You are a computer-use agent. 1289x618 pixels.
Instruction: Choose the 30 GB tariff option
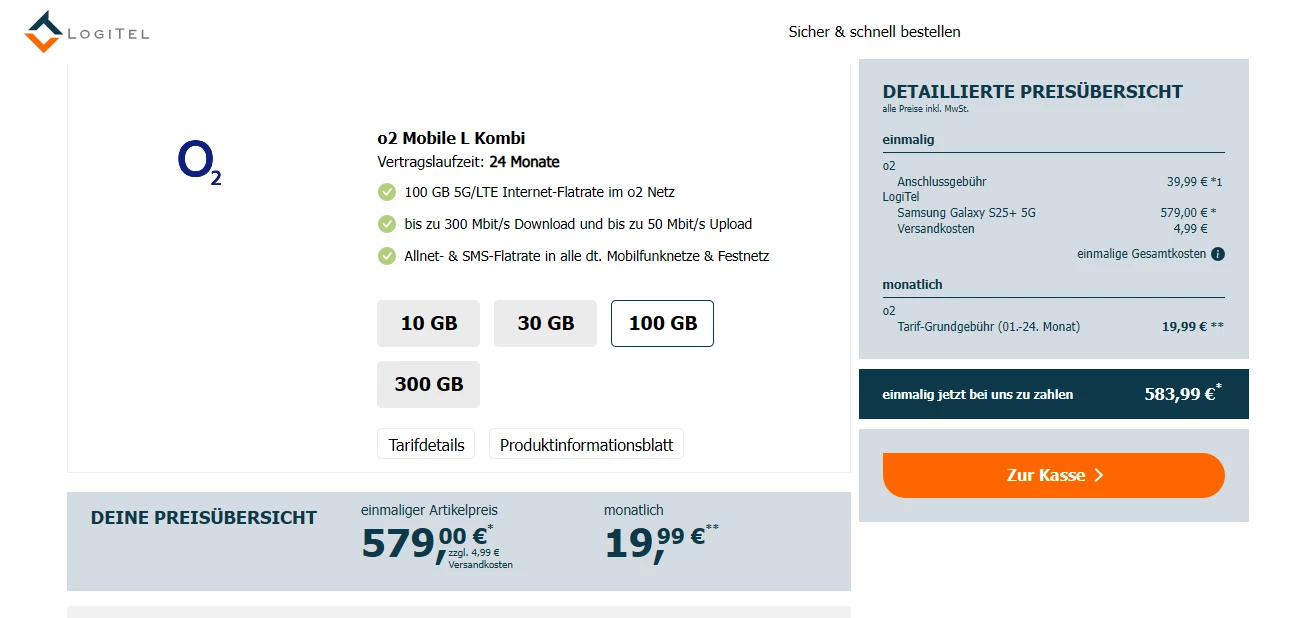pyautogui.click(x=545, y=323)
